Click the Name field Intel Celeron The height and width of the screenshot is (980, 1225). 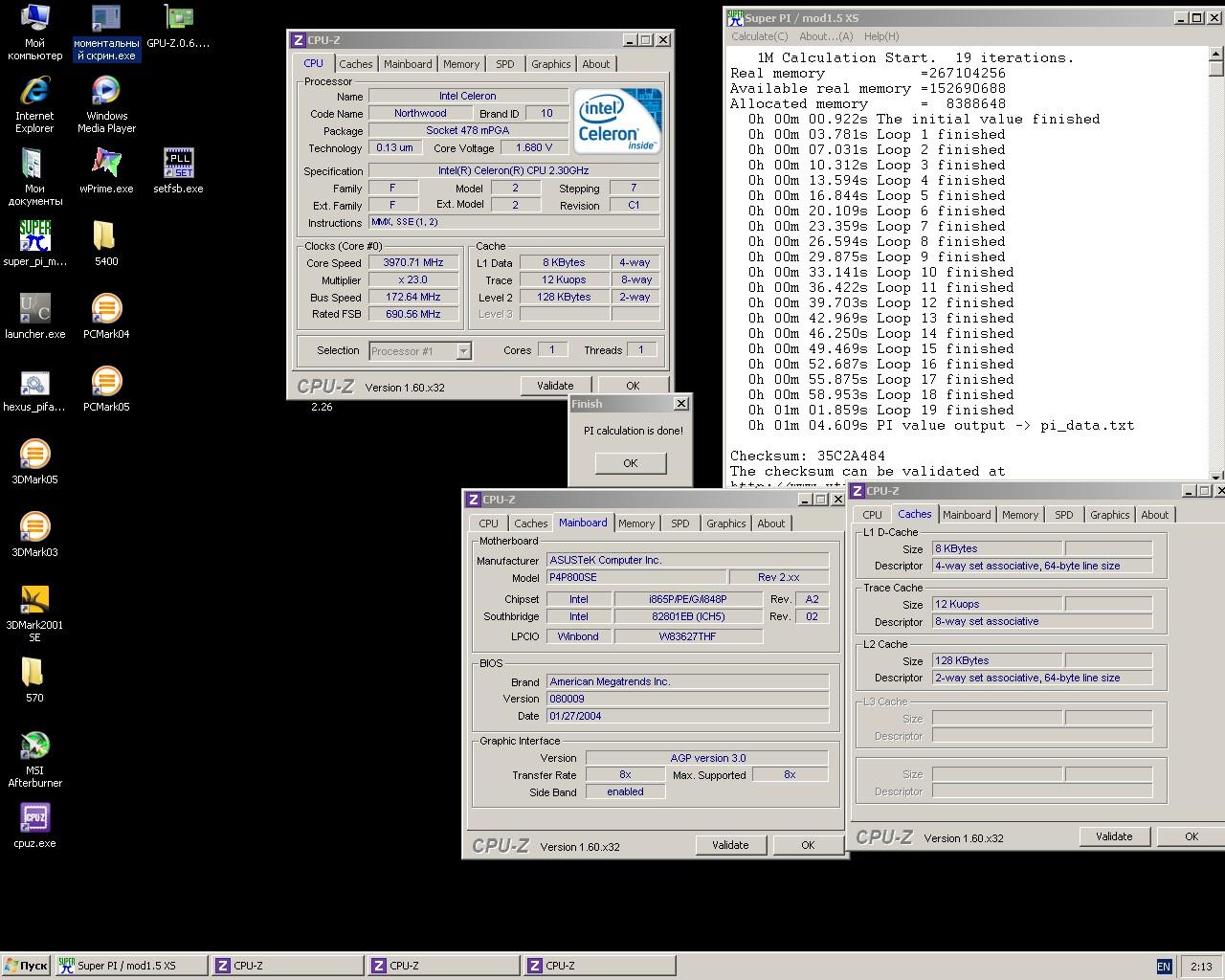pos(467,96)
